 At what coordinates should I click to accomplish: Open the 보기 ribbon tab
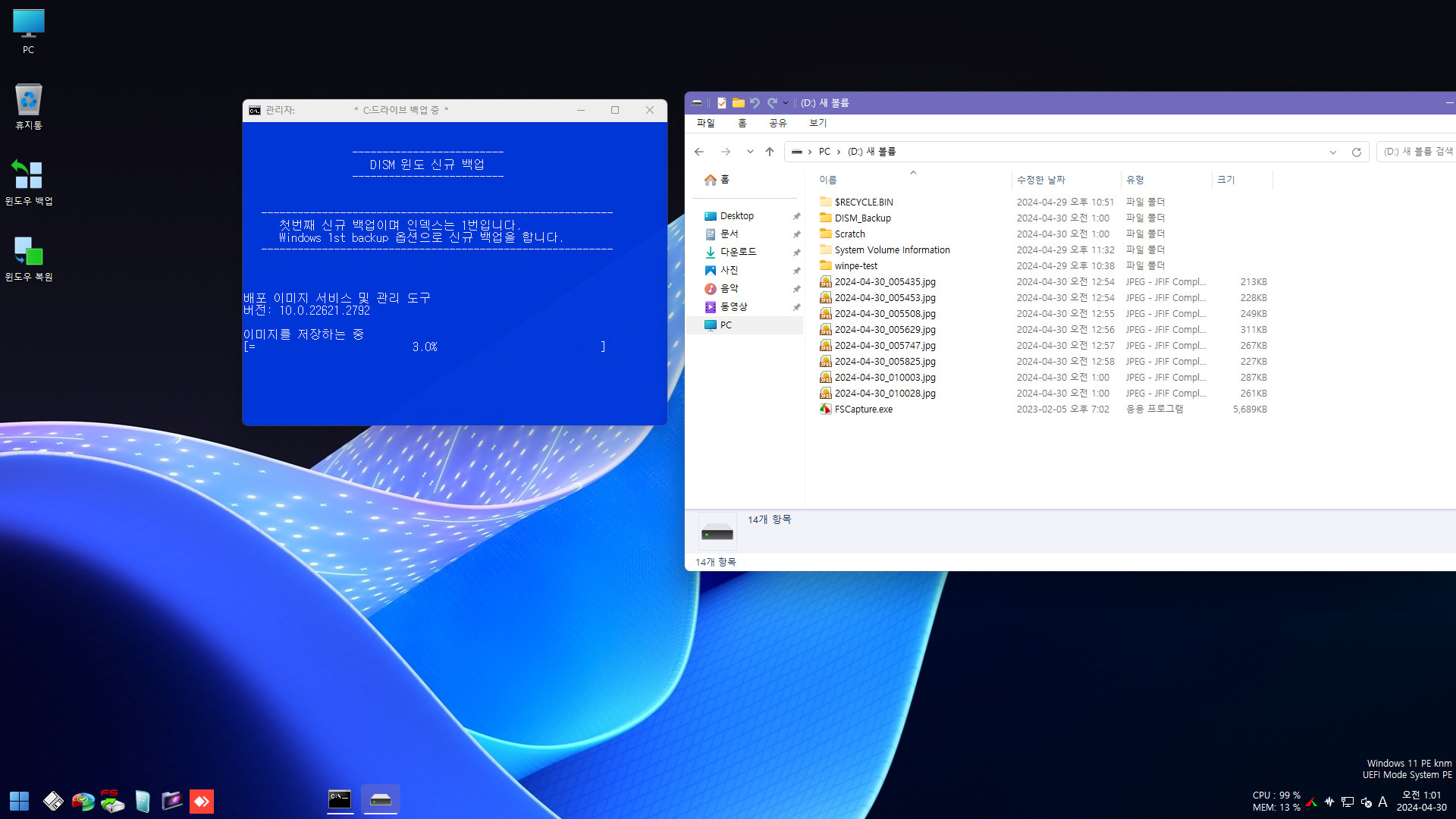(818, 123)
